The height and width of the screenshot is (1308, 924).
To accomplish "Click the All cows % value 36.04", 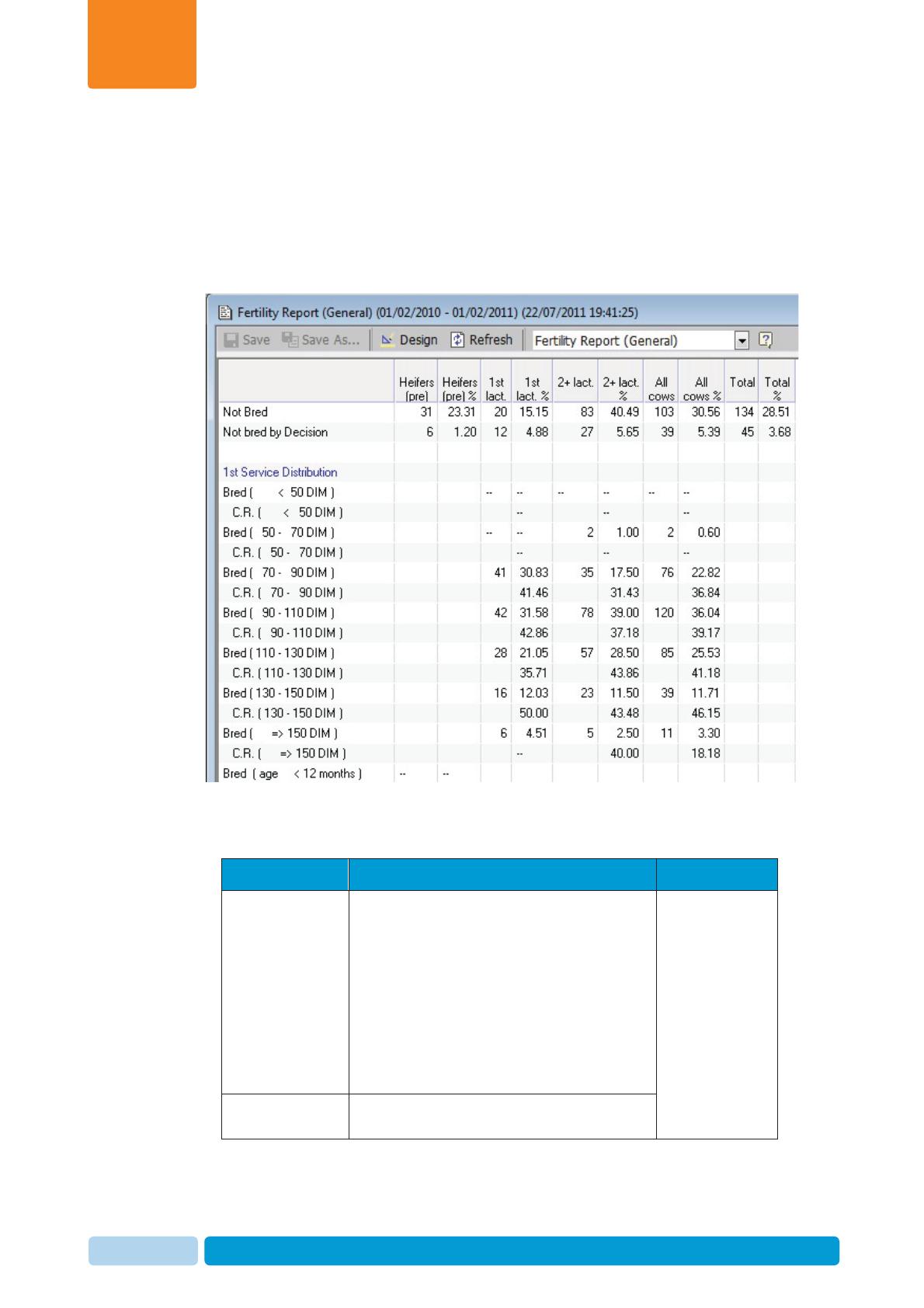I will pos(706,613).
